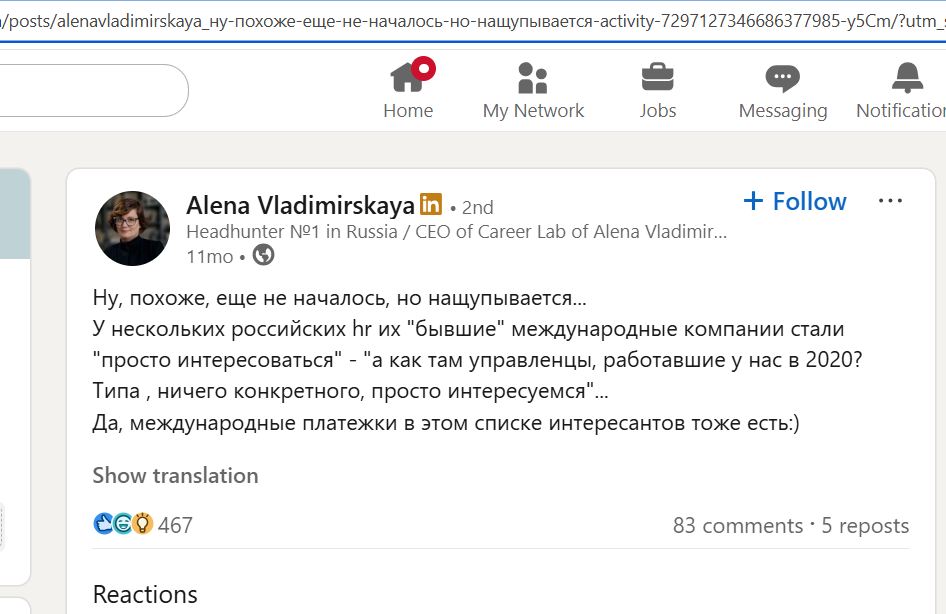
Task: Open the LinkedIn Home feed icon
Action: coord(408,78)
